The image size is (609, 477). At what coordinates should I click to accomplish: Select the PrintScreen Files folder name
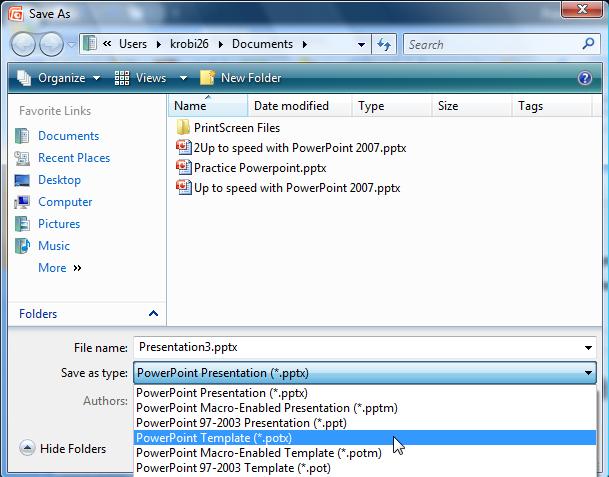(237, 127)
